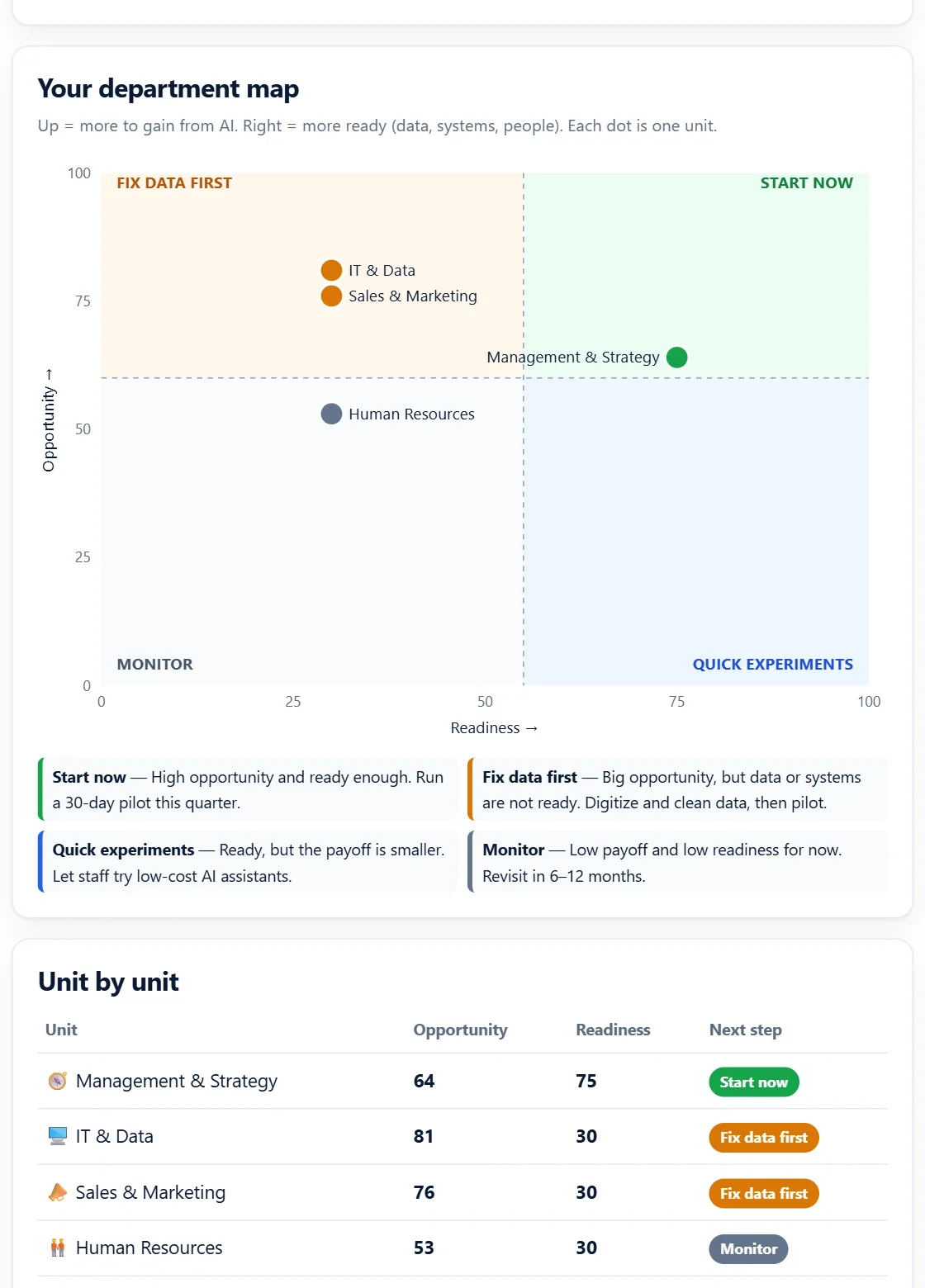Click readiness value 30 in IT & Data row
The image size is (925, 1288).
pos(586,1136)
